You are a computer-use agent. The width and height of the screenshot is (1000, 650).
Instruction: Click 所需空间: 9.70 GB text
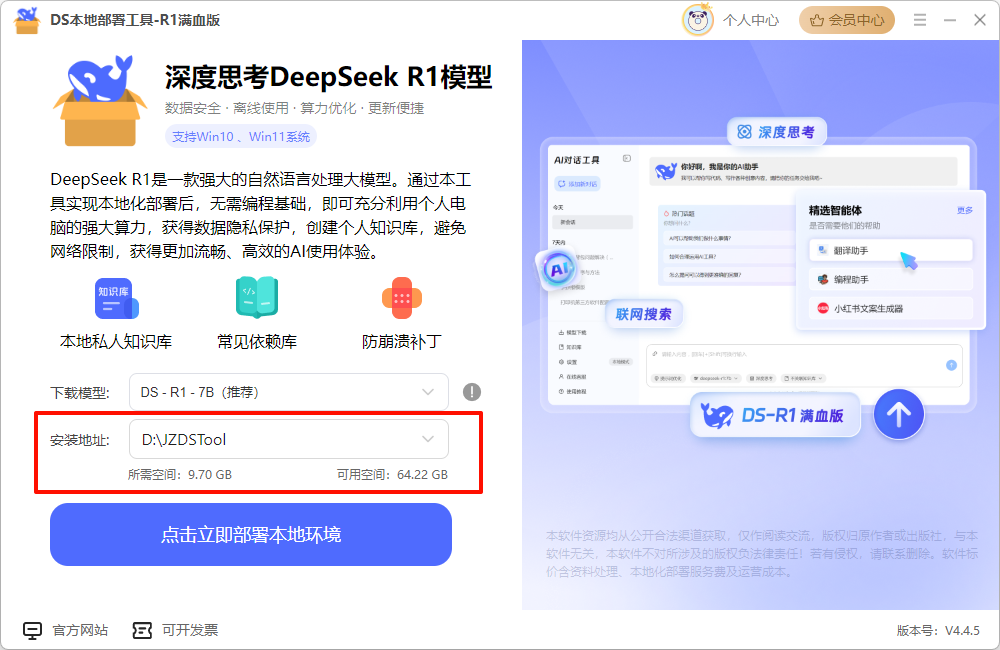coord(180,475)
